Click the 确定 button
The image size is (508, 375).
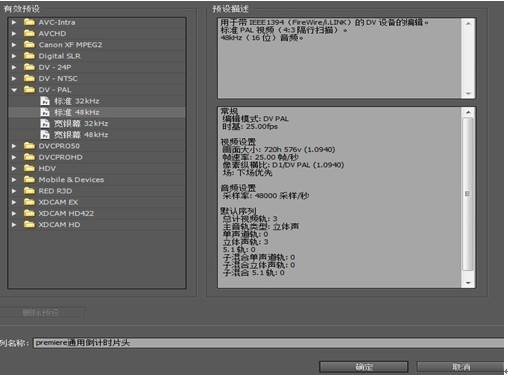tap(364, 367)
